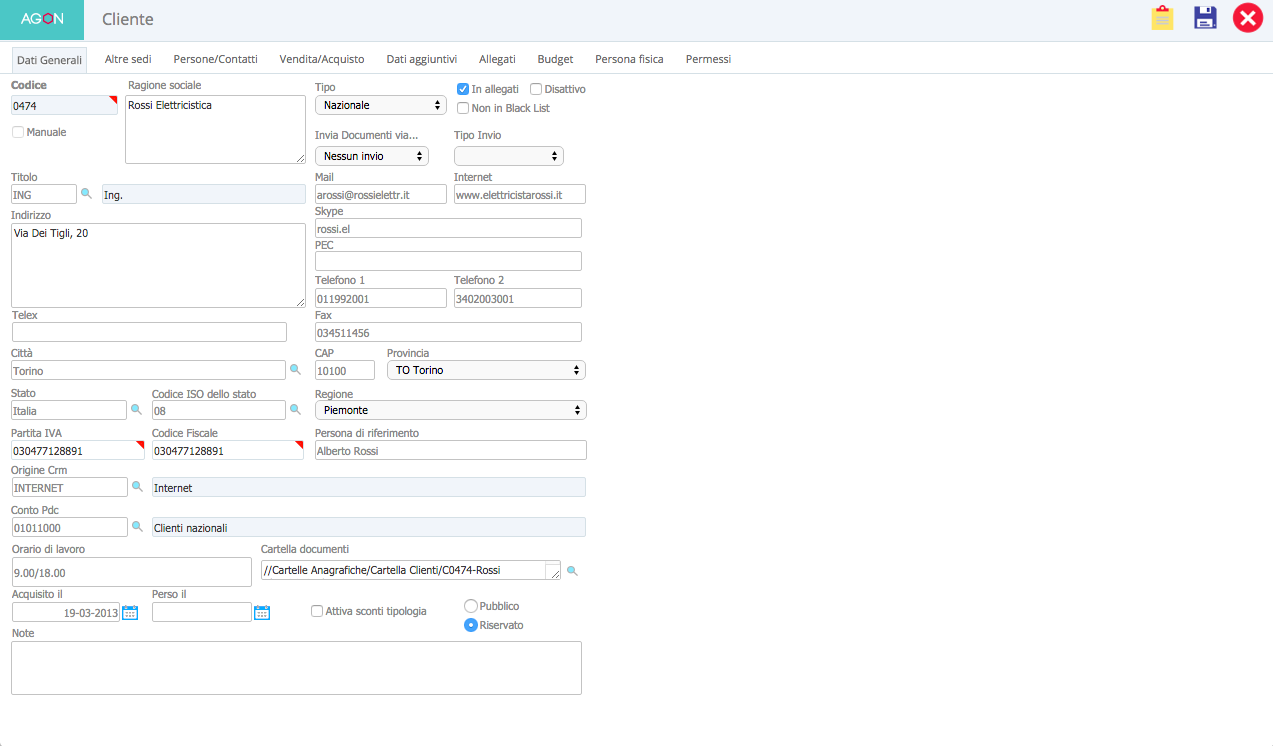Select the Pubblico radio button

click(471, 606)
